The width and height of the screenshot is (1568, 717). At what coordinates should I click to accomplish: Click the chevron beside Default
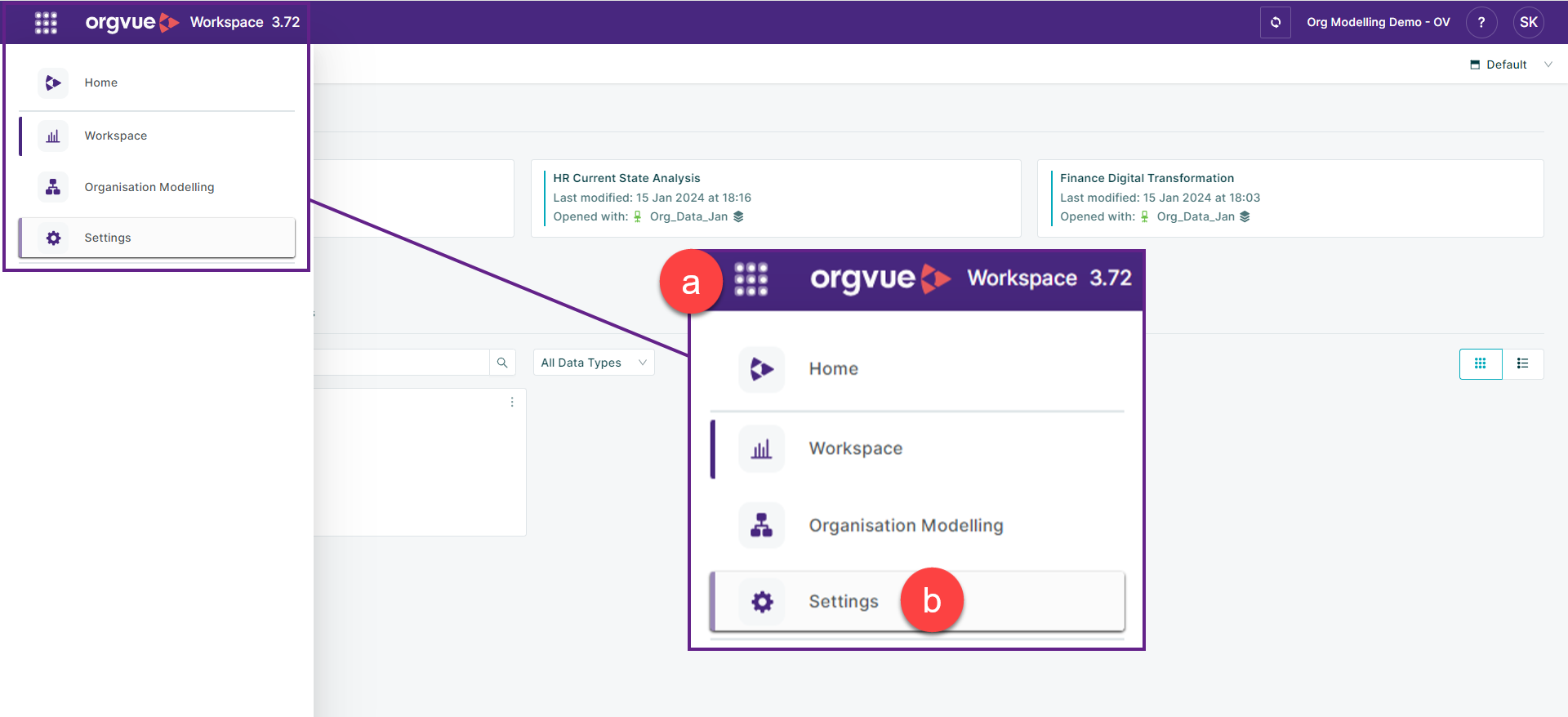click(x=1548, y=65)
